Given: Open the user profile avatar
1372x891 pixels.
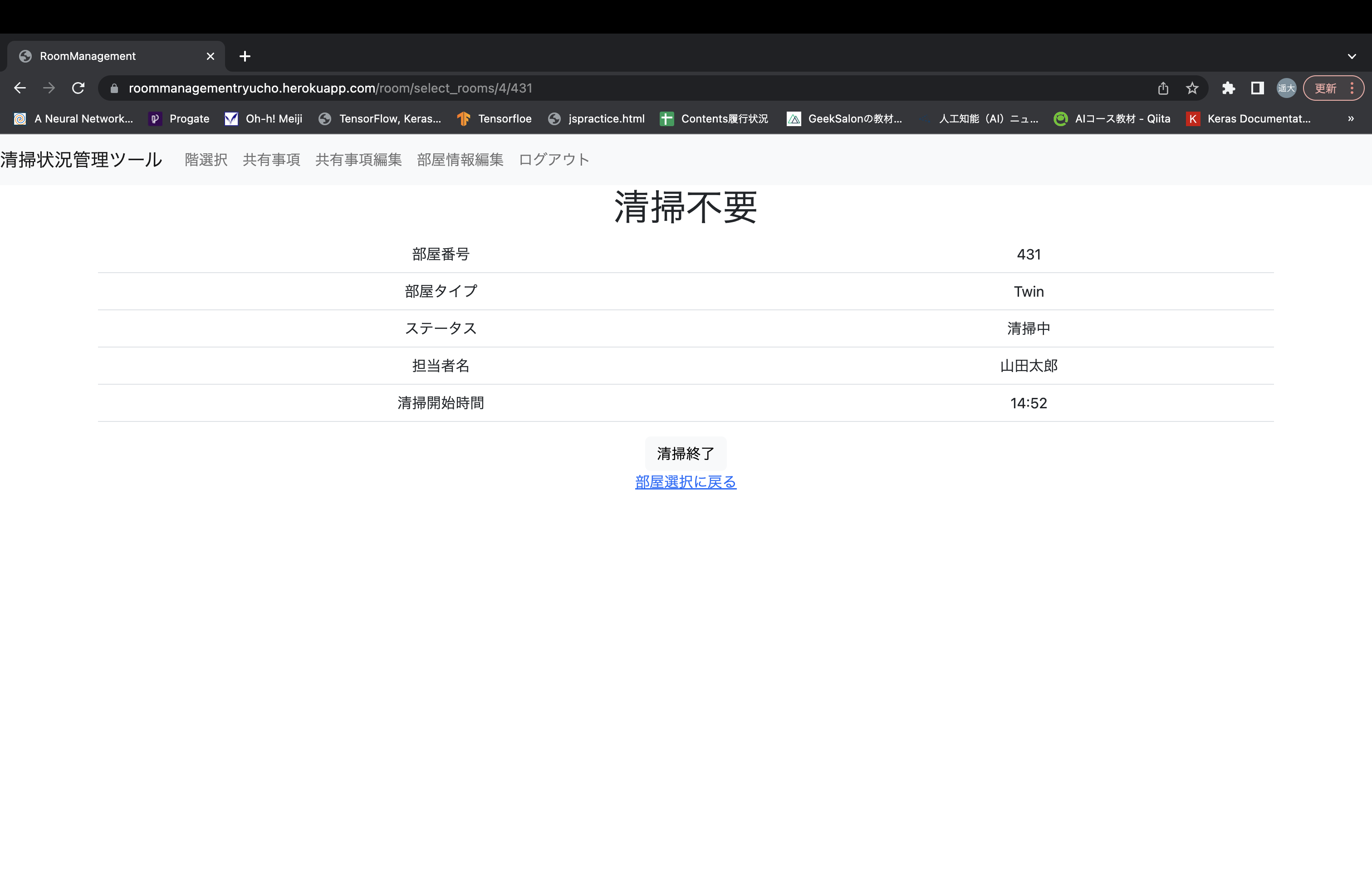Looking at the screenshot, I should coord(1286,88).
